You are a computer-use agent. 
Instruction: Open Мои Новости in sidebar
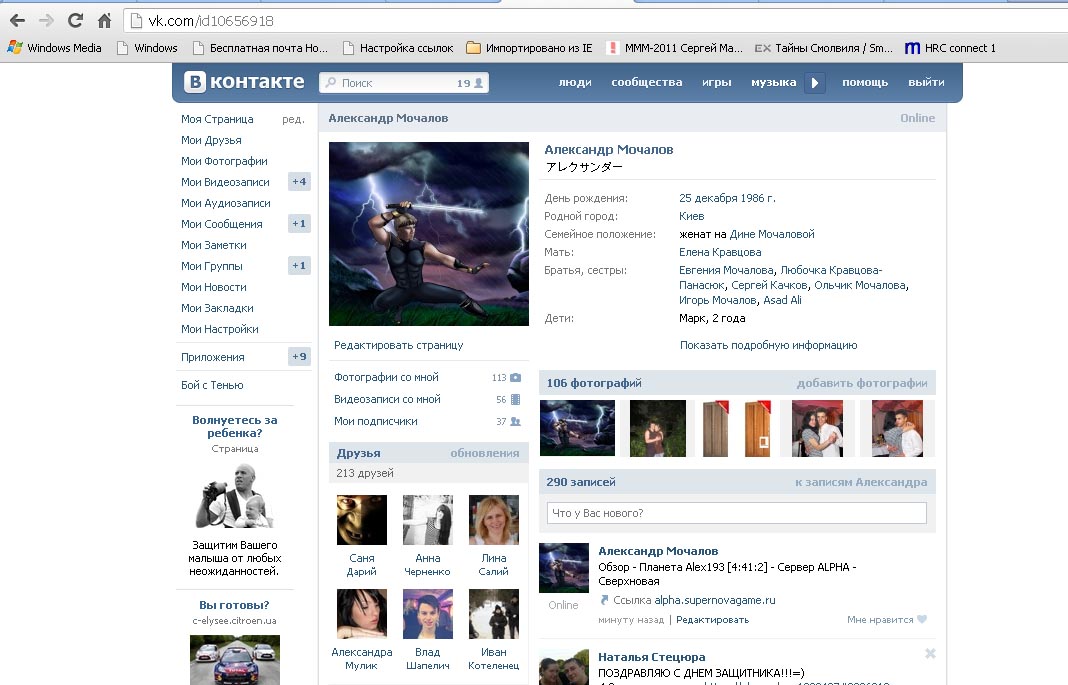point(214,287)
